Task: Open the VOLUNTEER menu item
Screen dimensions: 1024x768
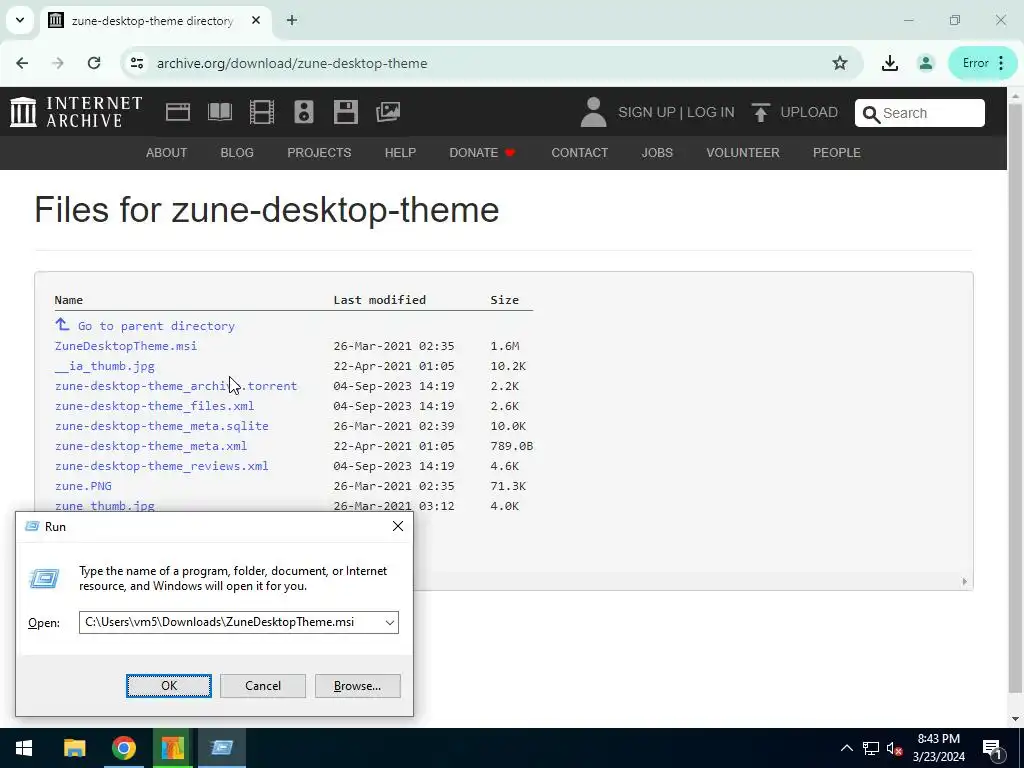Action: pos(743,153)
